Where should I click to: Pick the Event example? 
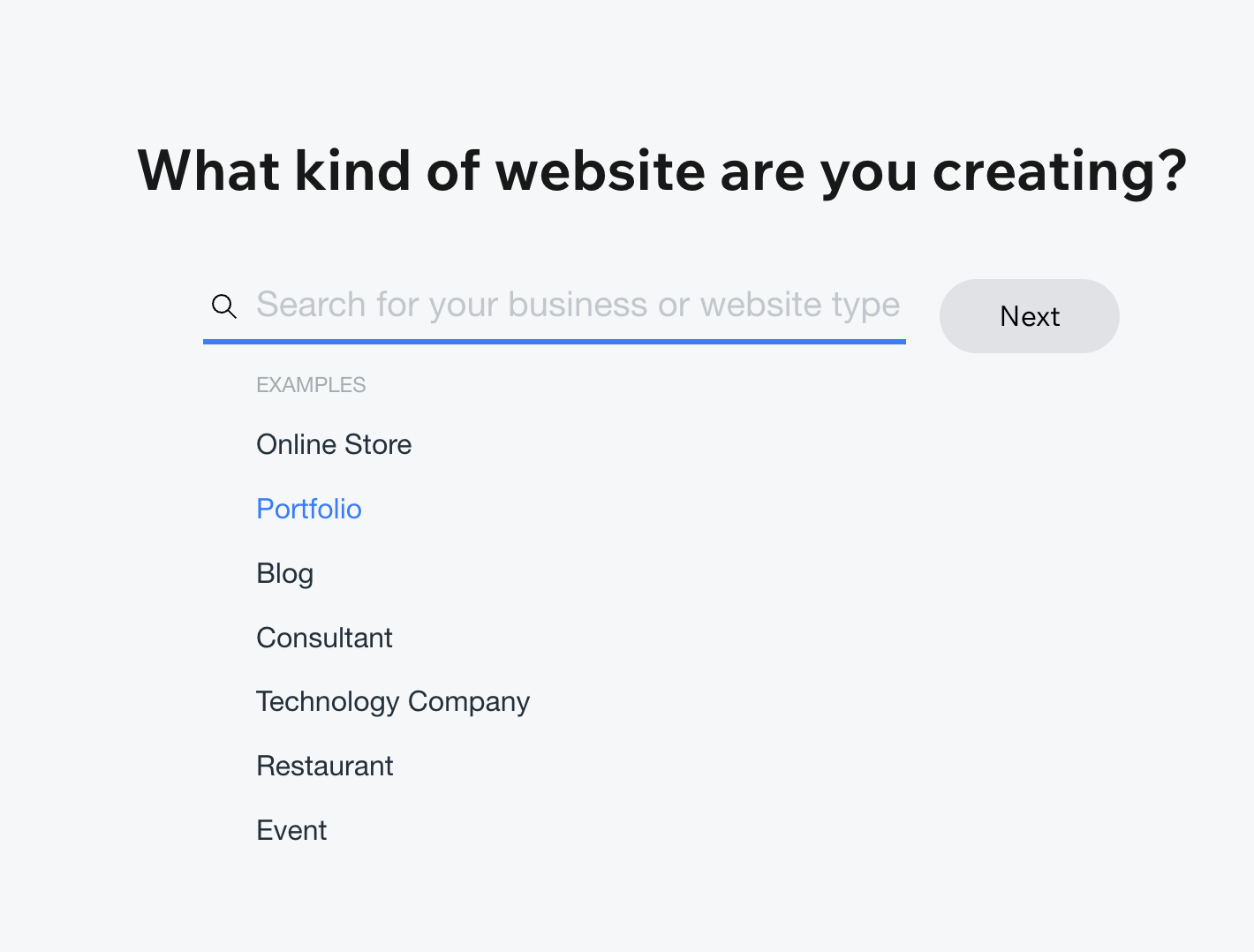click(x=291, y=830)
